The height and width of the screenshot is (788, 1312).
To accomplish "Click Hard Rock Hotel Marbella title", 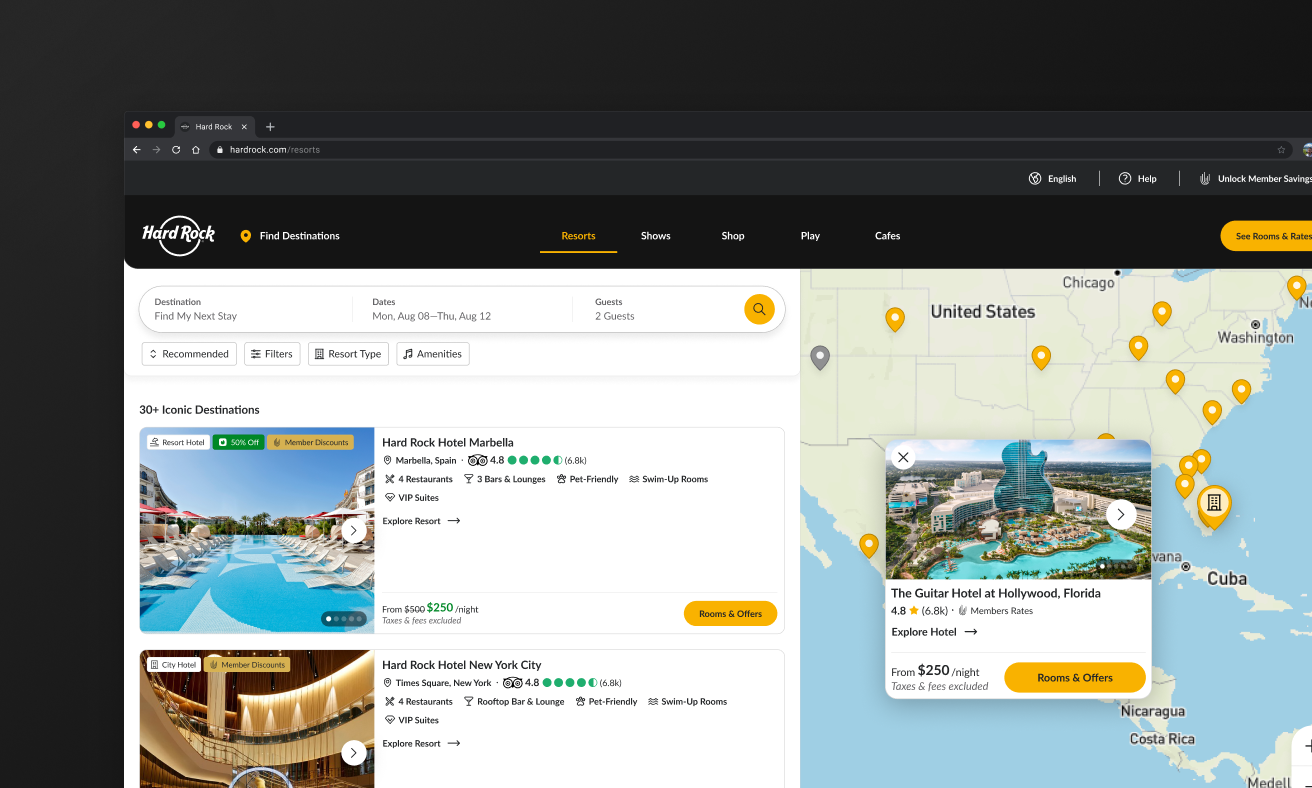I will [x=448, y=442].
